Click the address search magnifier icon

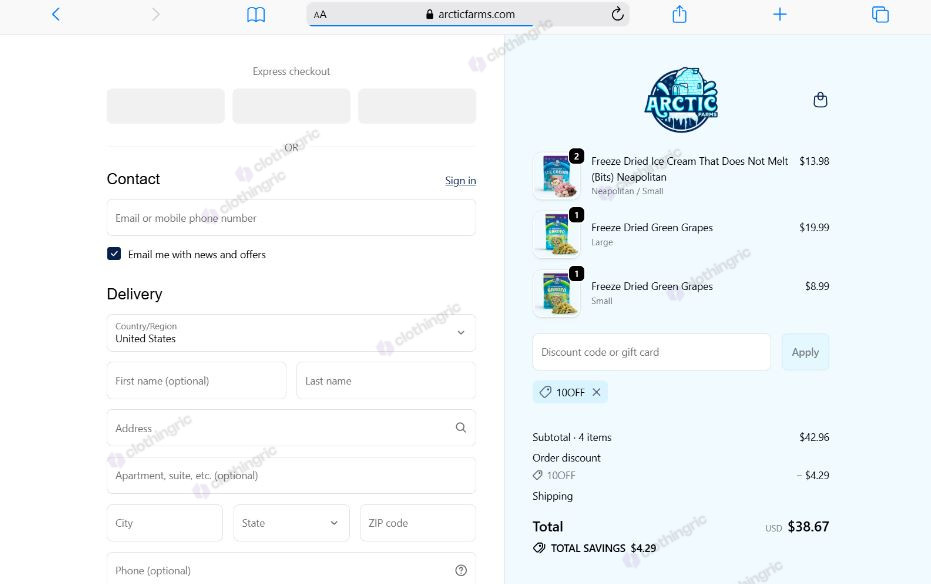(460, 427)
